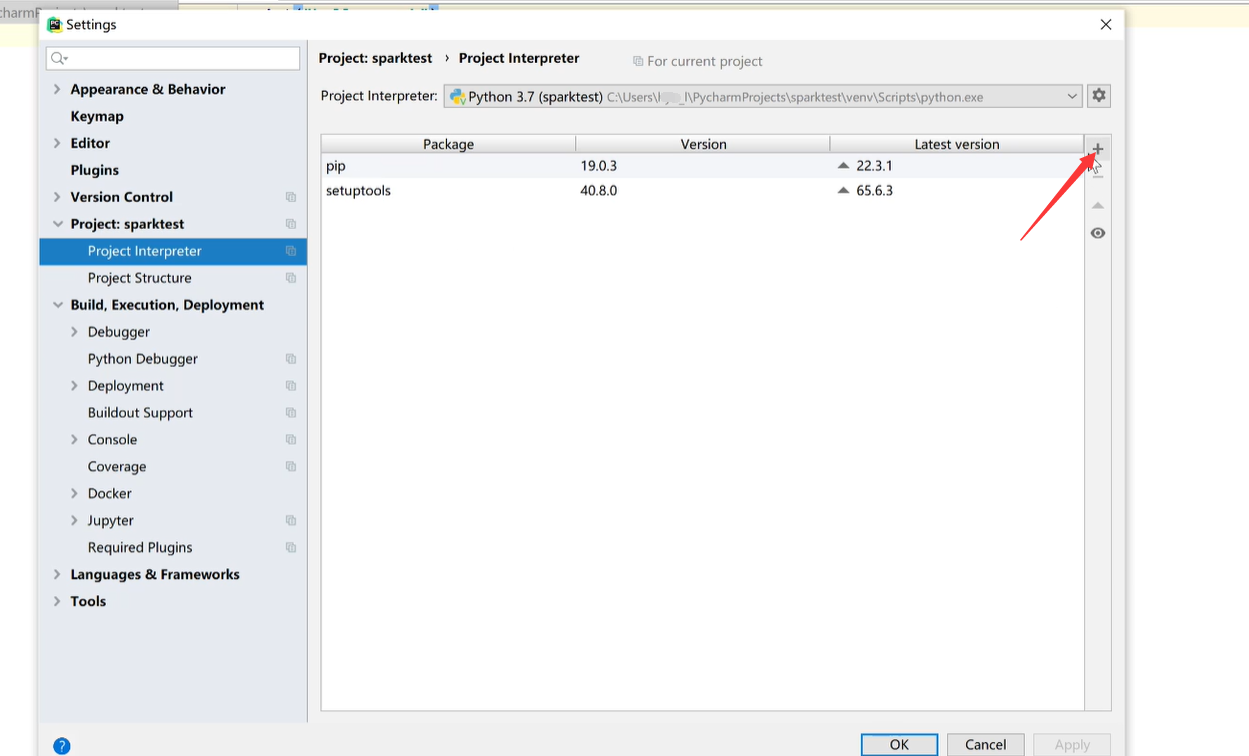The image size is (1249, 756).
Task: Expand Appearance & Behavior section
Action: tap(57, 89)
